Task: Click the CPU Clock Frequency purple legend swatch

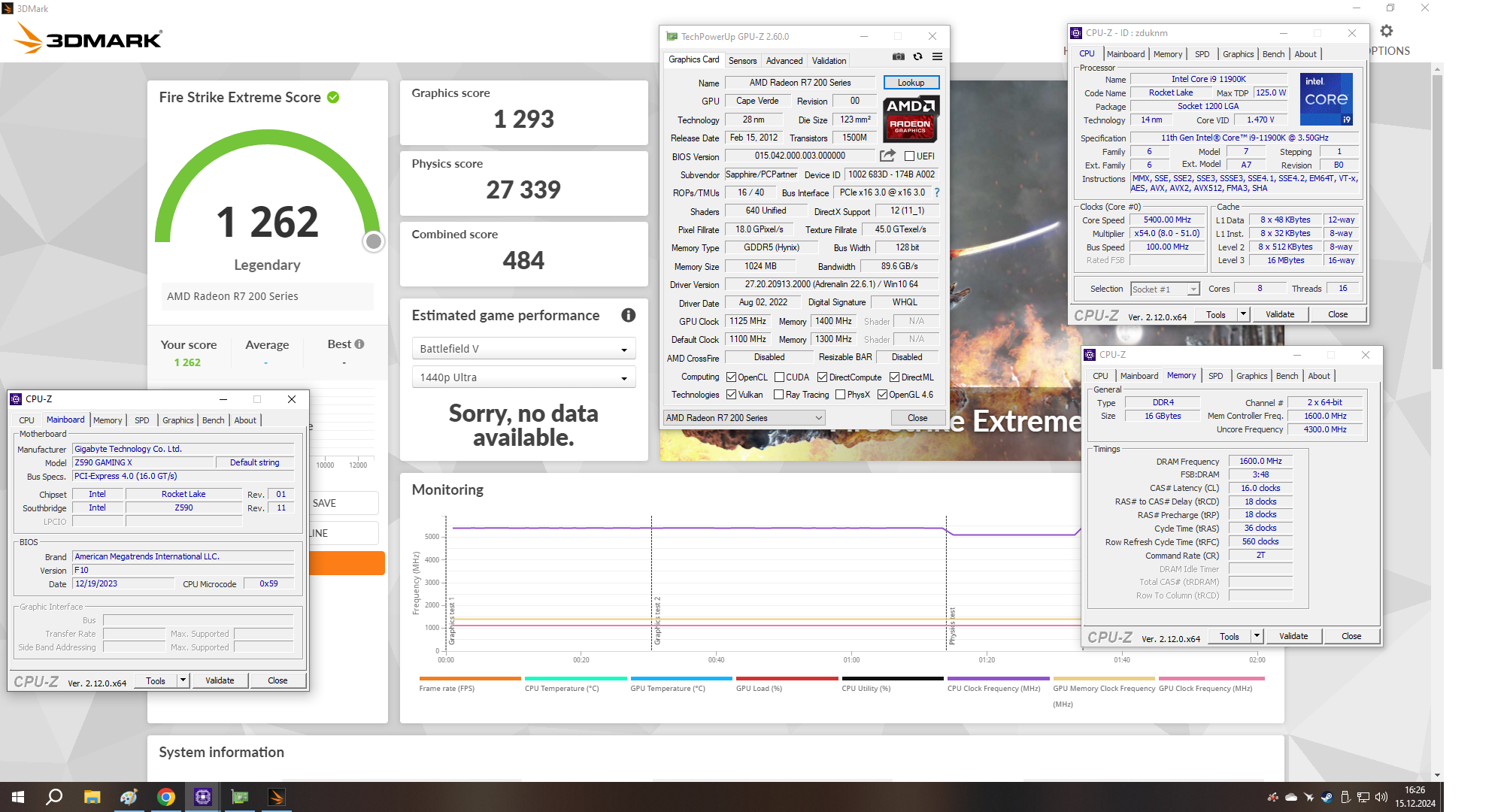Action: [x=998, y=678]
